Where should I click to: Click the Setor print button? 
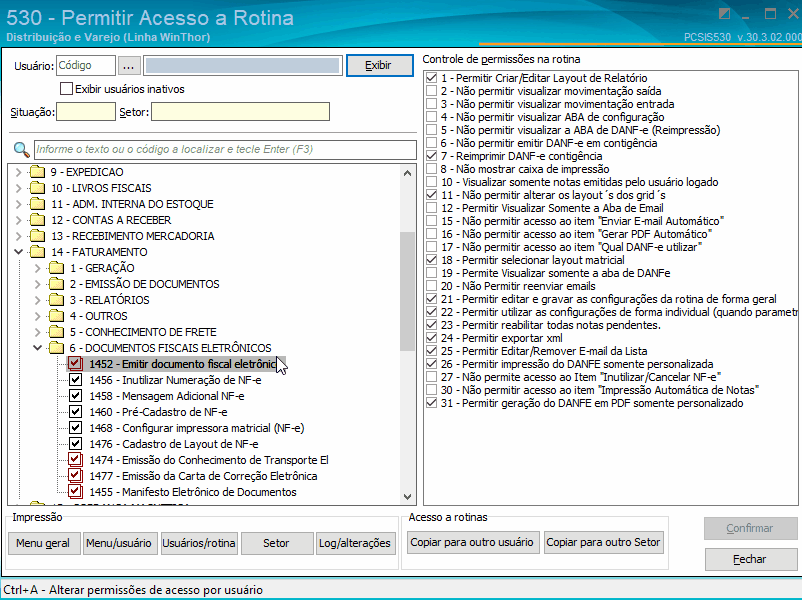[x=276, y=543]
